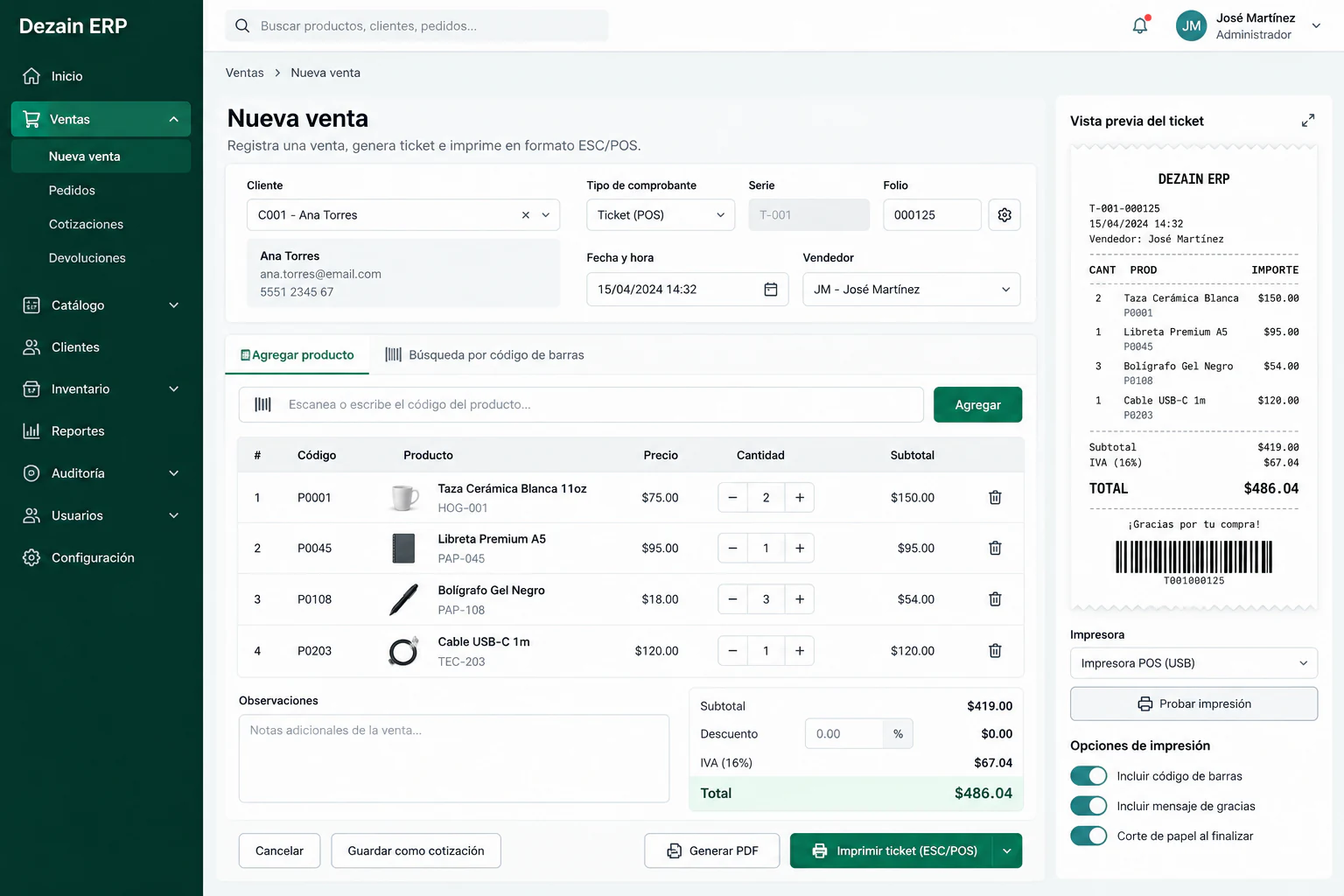Open the user account menu chevron
The width and height of the screenshot is (1344, 896).
(x=1315, y=25)
